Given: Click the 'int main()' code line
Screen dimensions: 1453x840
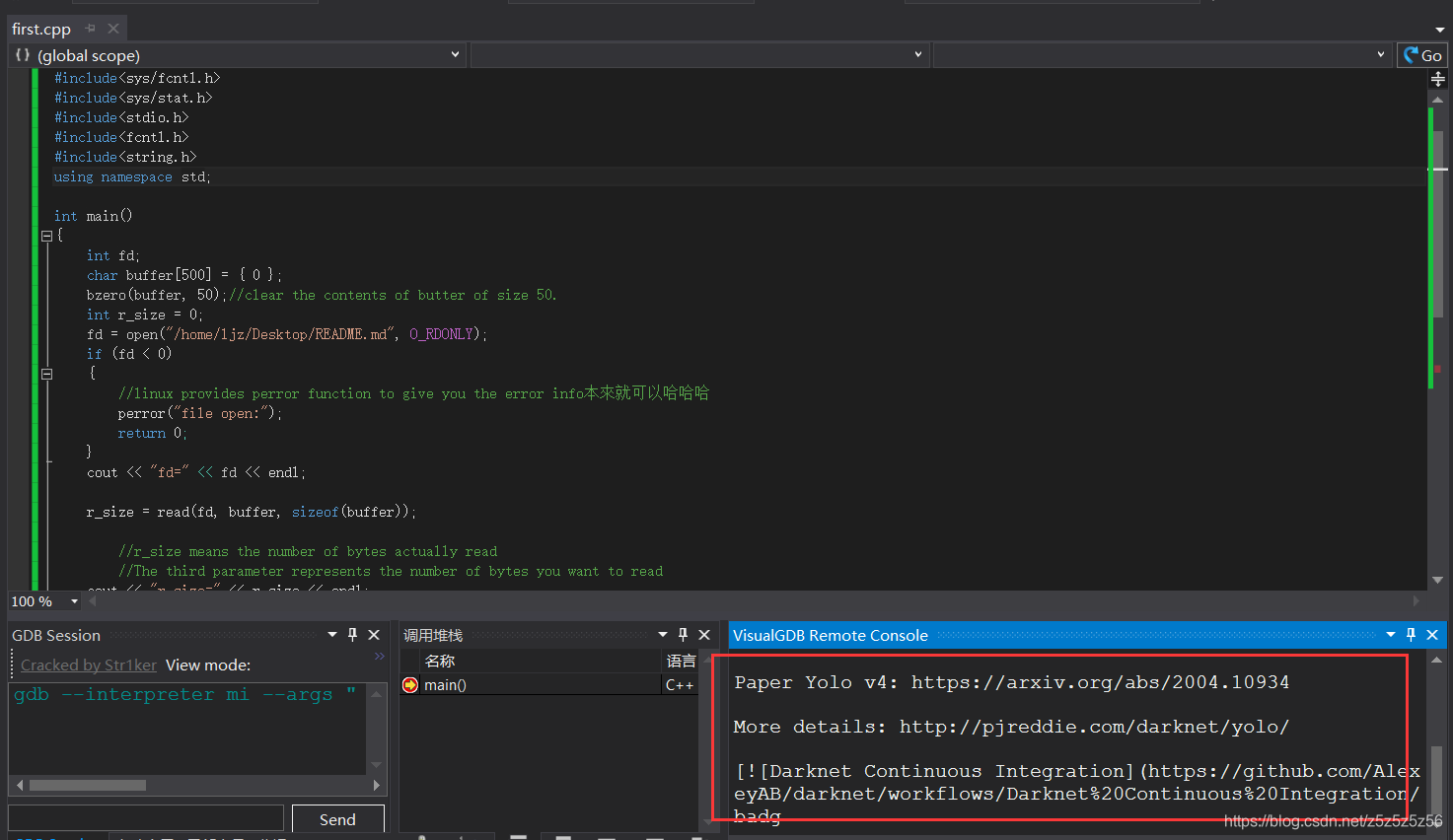Looking at the screenshot, I should tap(93, 216).
